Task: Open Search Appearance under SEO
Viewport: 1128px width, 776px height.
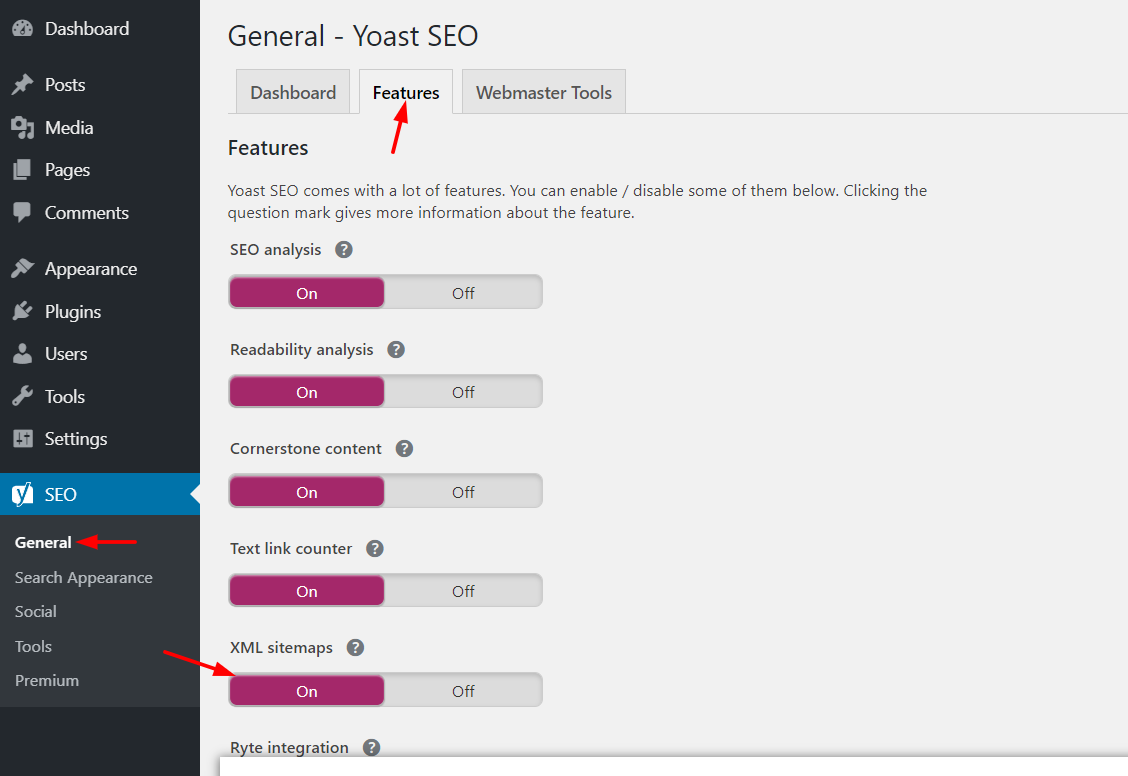Action: point(83,578)
